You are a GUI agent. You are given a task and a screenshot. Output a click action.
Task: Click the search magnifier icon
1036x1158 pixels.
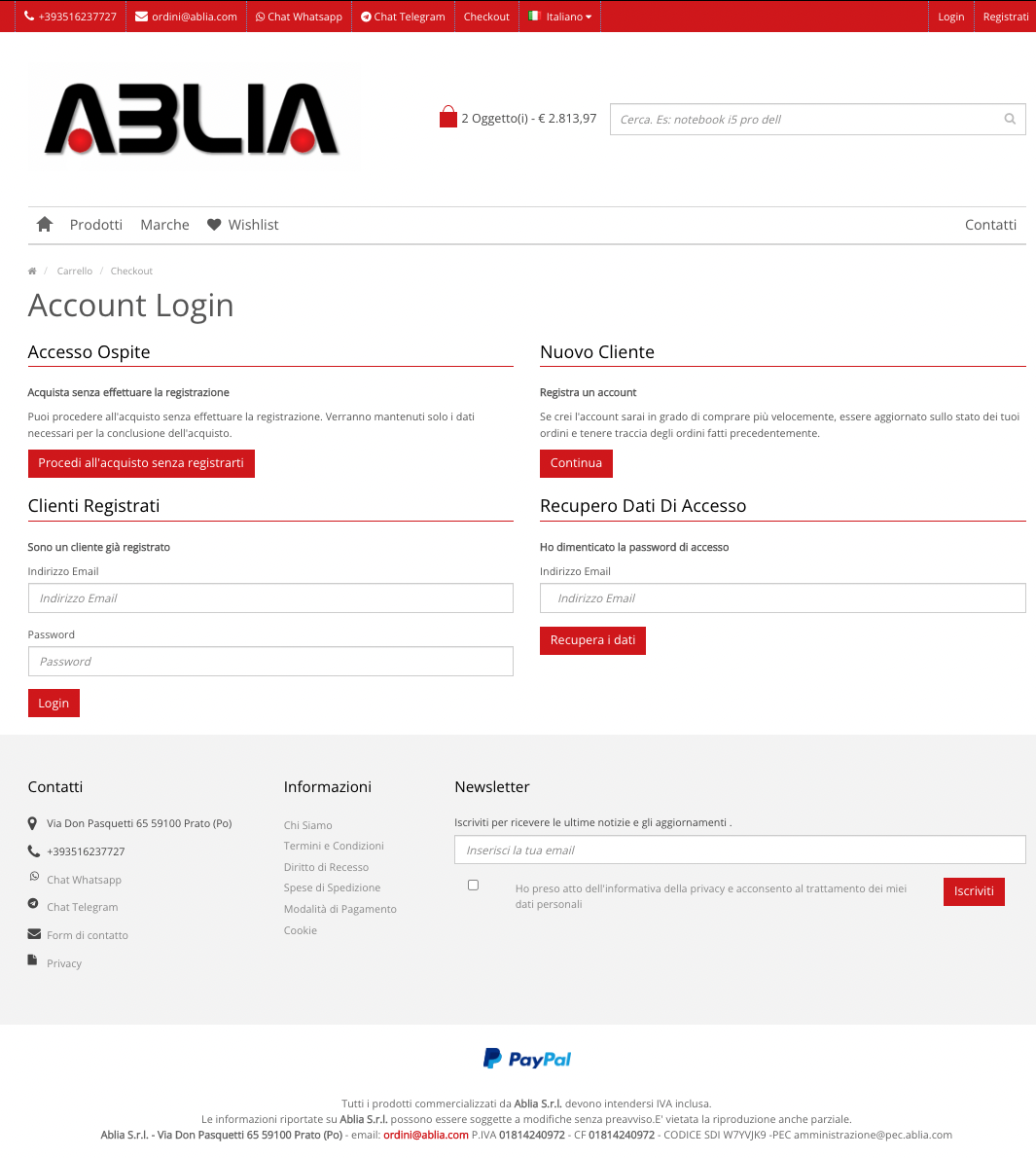1010,119
